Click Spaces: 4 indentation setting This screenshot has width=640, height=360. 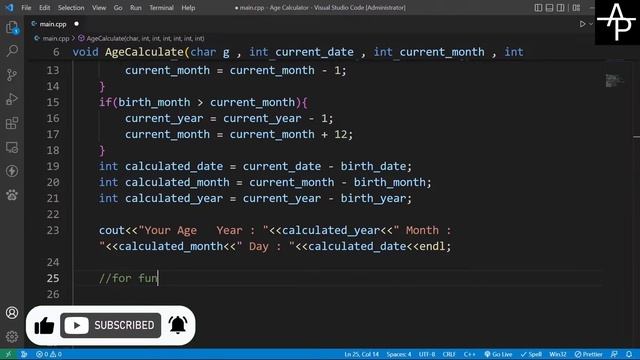tap(399, 354)
